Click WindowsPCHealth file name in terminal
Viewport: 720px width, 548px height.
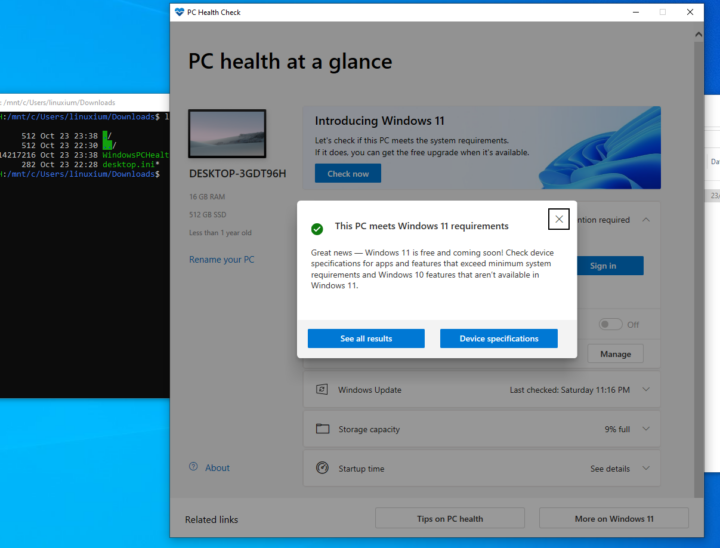pos(135,155)
